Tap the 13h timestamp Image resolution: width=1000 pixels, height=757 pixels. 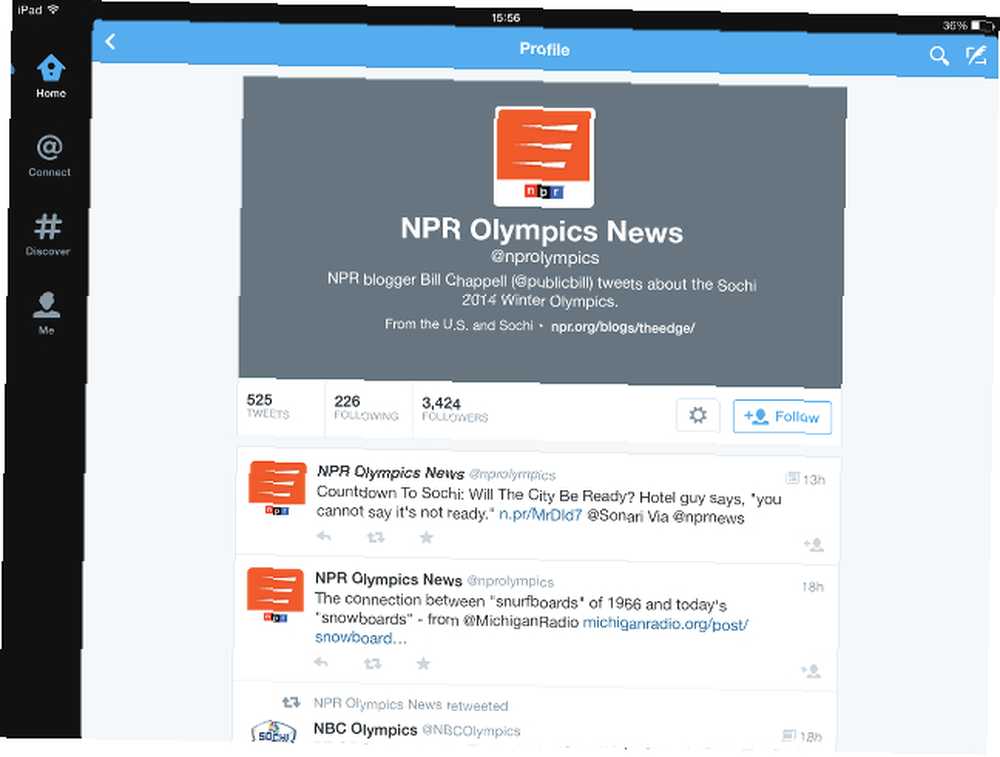tap(814, 480)
